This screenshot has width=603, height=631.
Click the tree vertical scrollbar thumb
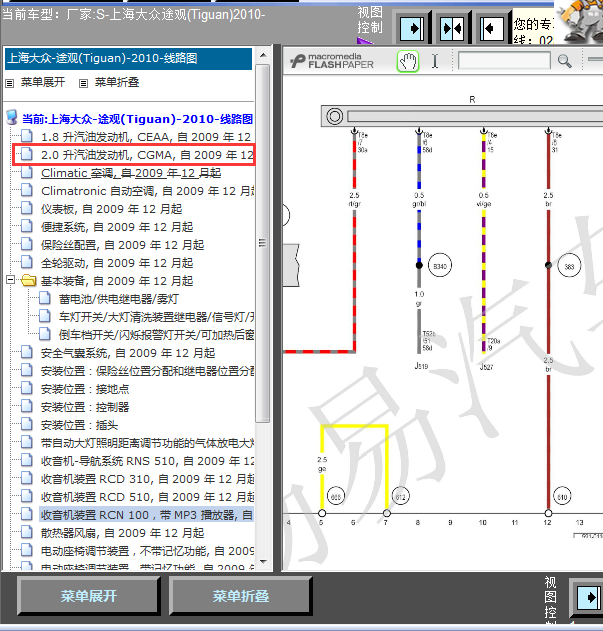coord(262,243)
